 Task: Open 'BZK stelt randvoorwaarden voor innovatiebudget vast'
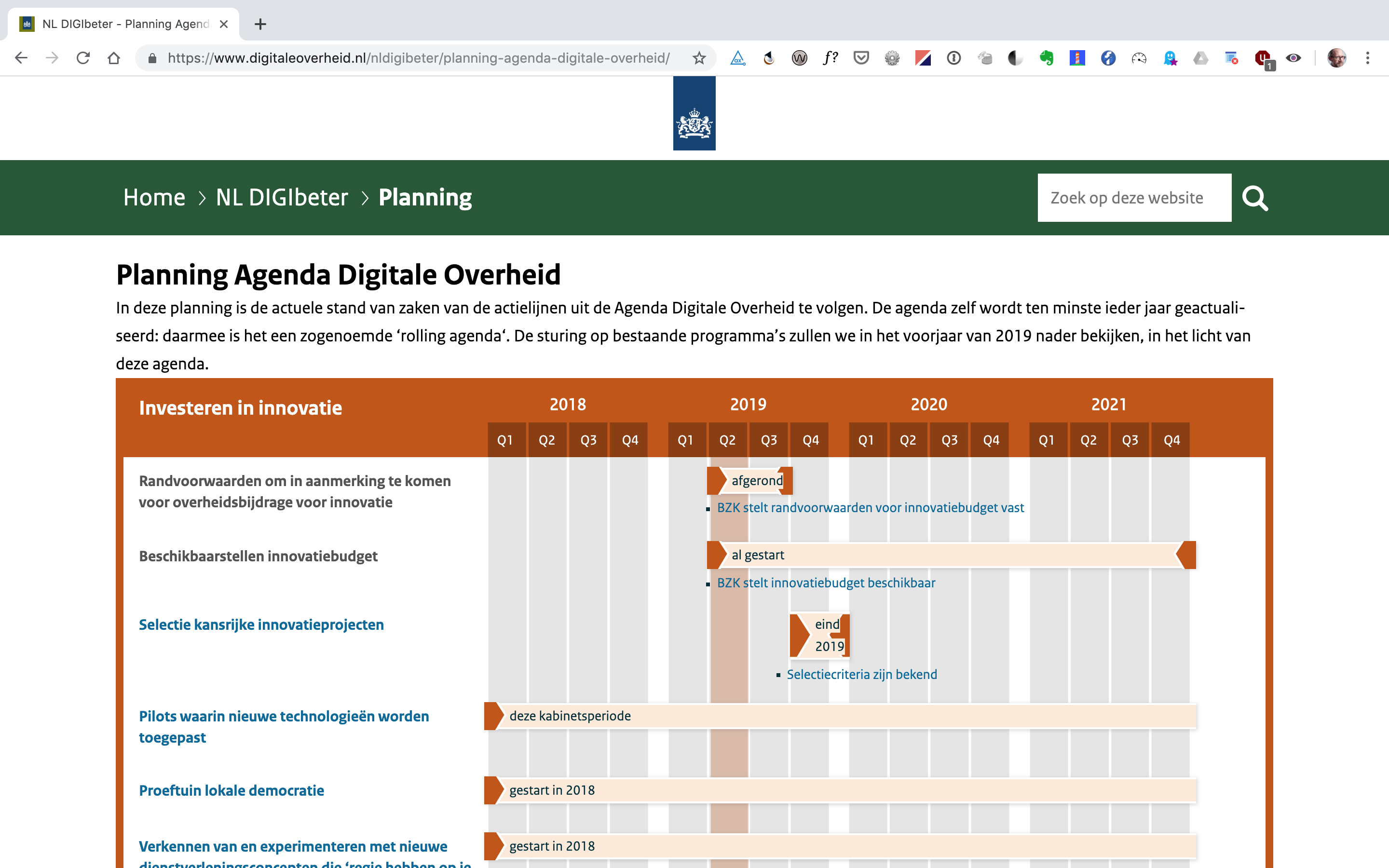pyautogui.click(x=870, y=507)
